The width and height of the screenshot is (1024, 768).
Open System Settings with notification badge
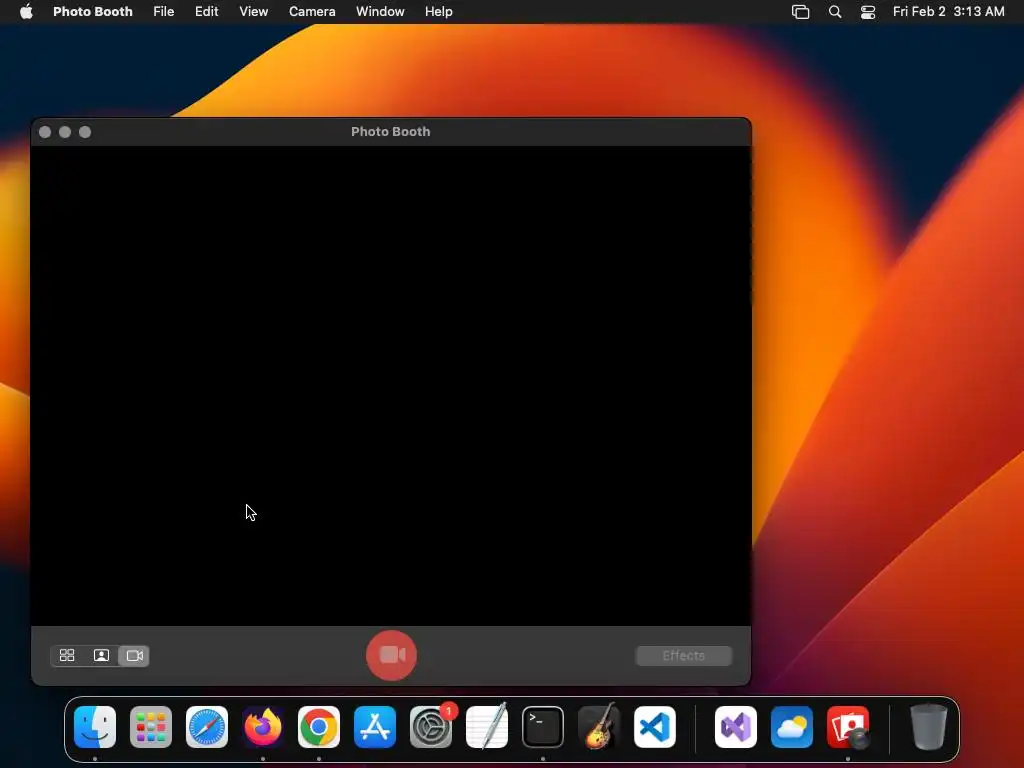[x=431, y=727]
